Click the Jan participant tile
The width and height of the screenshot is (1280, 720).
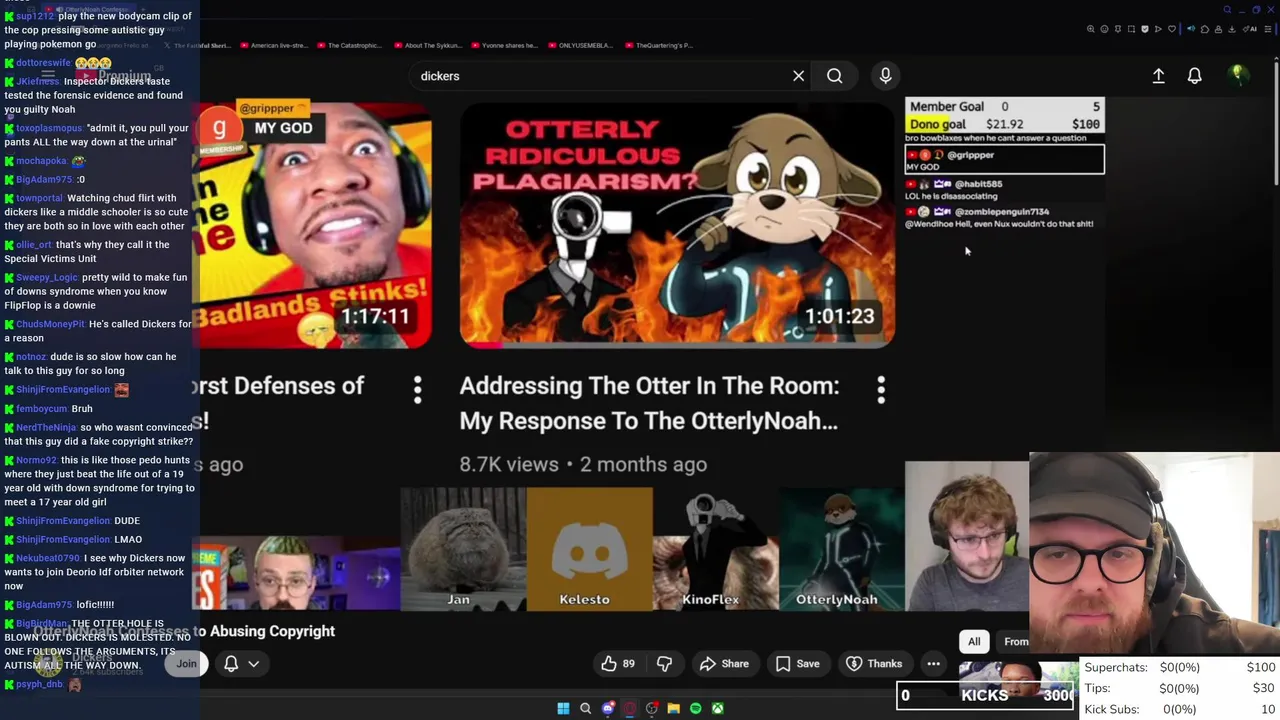[x=463, y=549]
